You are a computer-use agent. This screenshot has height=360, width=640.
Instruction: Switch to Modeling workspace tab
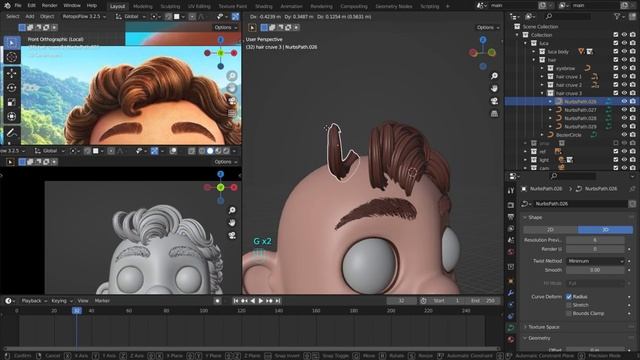[x=143, y=6]
